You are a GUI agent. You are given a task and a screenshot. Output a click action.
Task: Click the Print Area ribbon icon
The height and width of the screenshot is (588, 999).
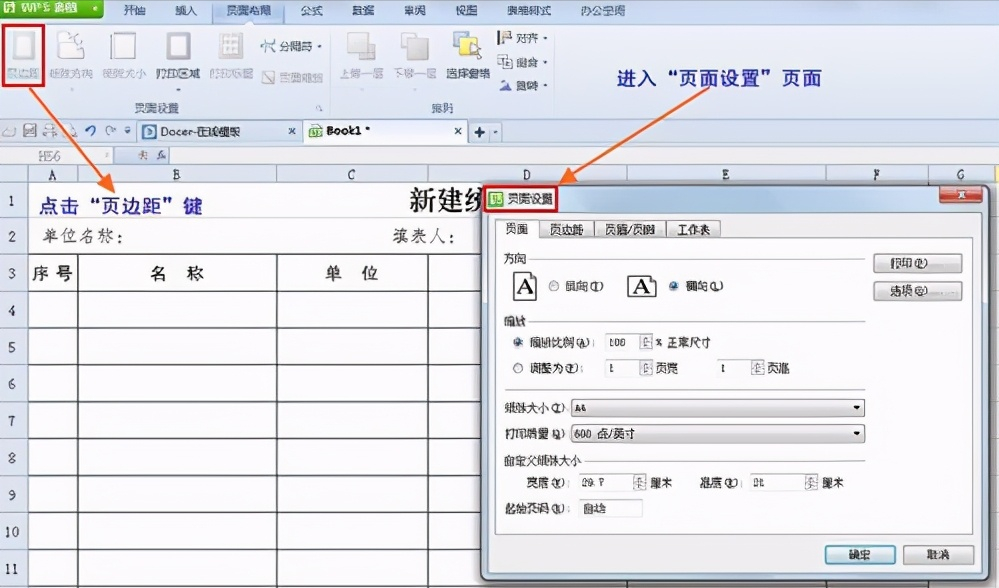178,47
